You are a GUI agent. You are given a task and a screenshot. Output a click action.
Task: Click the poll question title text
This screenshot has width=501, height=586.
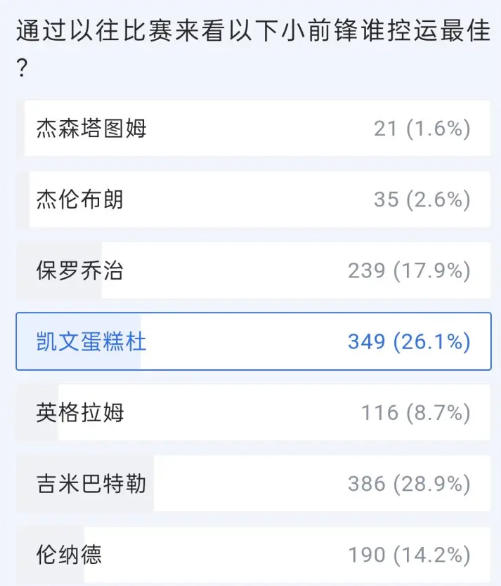253,47
